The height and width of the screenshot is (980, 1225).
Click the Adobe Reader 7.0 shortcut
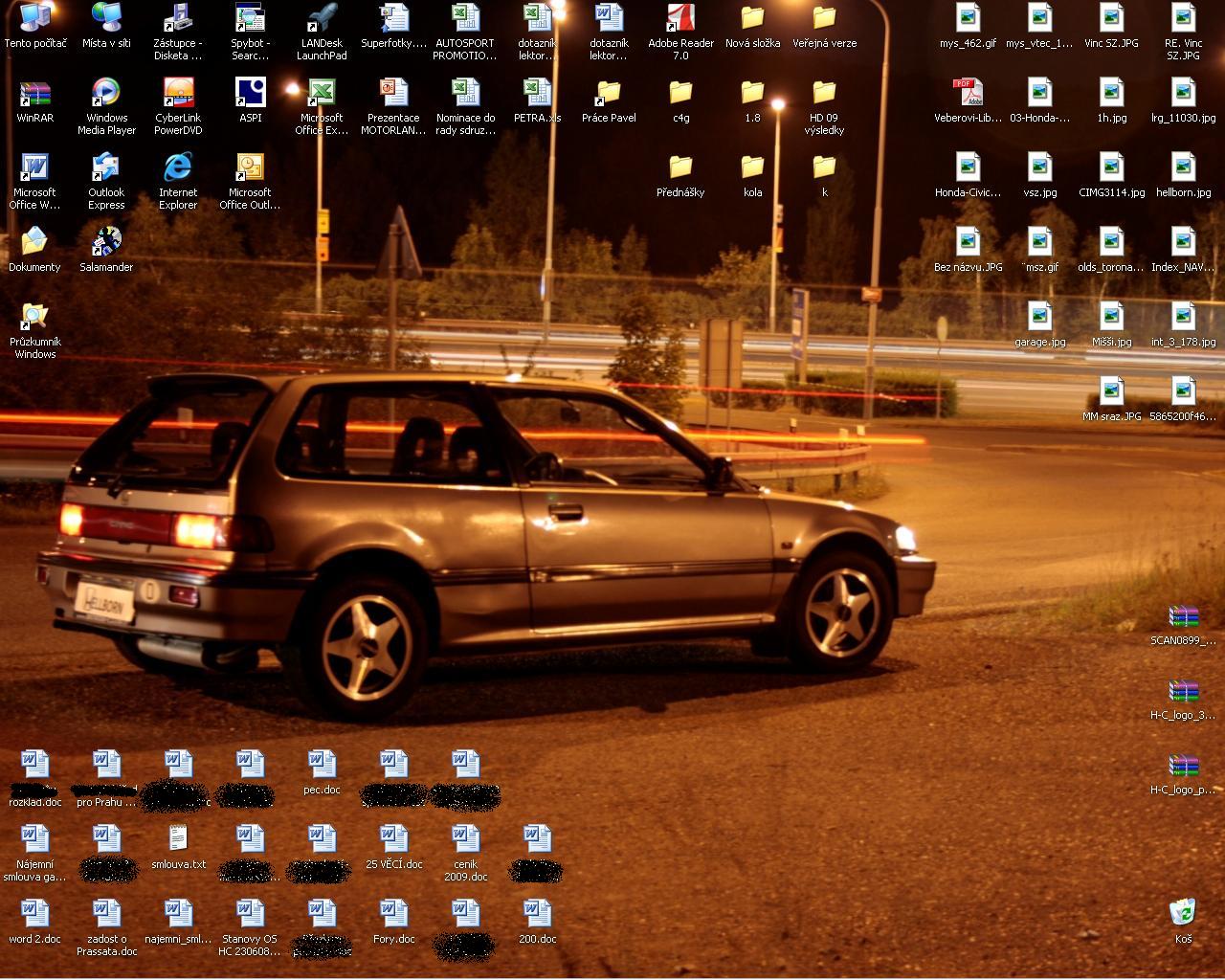(680, 19)
